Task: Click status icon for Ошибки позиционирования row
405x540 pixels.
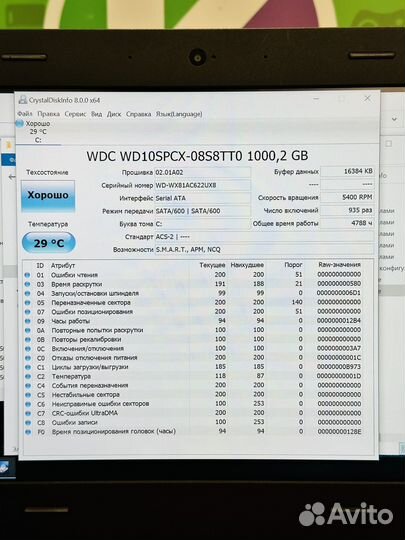Action: 28,312
